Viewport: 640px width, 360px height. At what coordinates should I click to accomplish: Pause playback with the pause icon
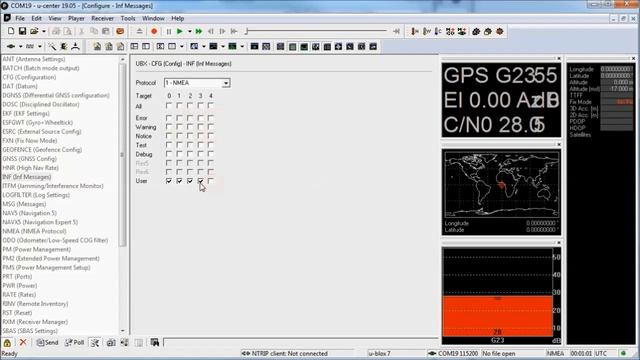(169, 31)
